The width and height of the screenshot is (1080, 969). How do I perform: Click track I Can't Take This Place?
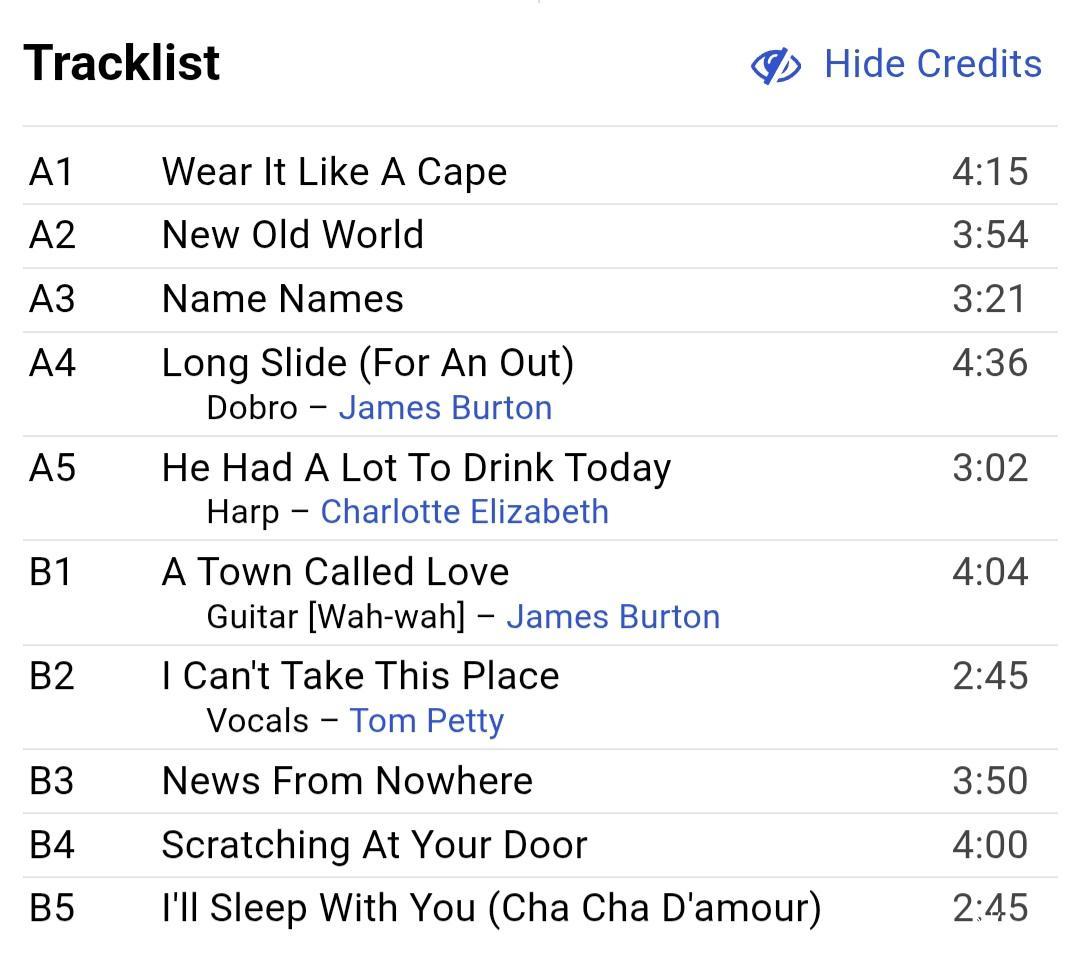pos(360,676)
